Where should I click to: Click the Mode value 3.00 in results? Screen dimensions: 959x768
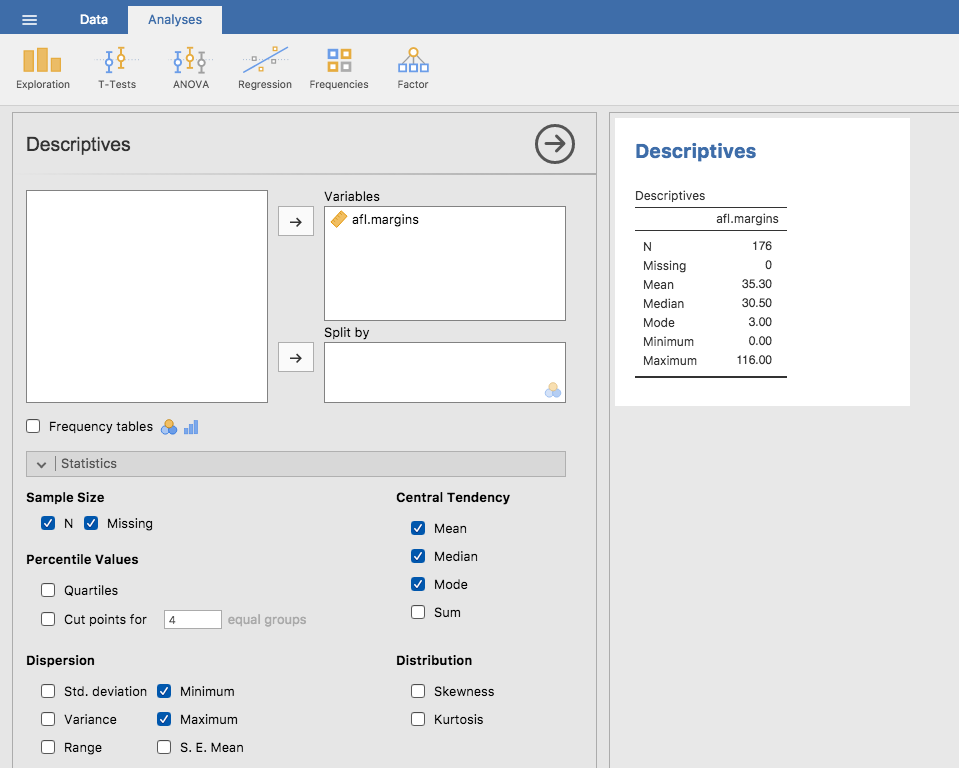[760, 322]
